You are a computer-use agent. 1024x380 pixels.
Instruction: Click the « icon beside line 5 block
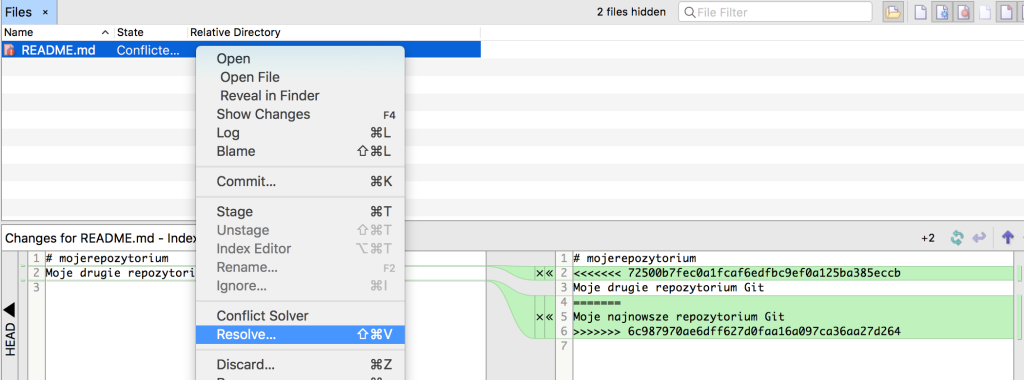(x=550, y=317)
